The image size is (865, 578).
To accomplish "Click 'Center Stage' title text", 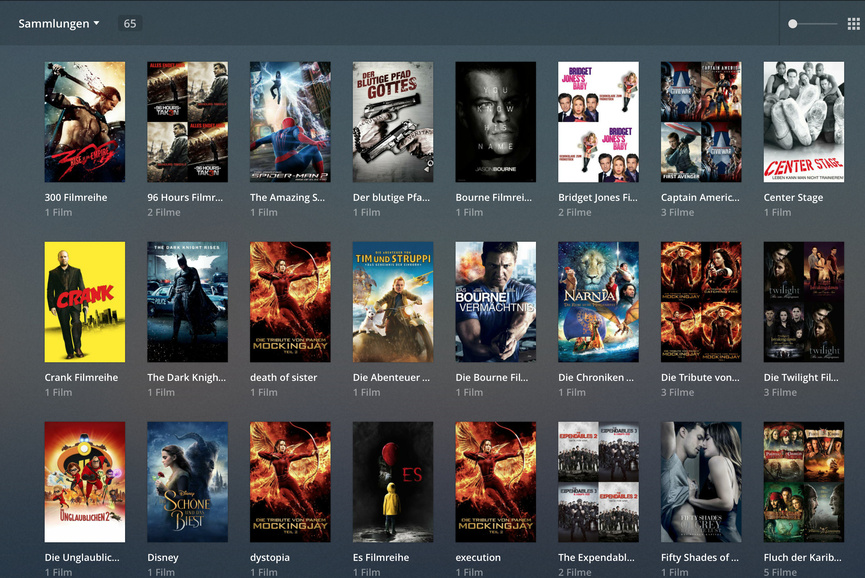I will [x=793, y=197].
